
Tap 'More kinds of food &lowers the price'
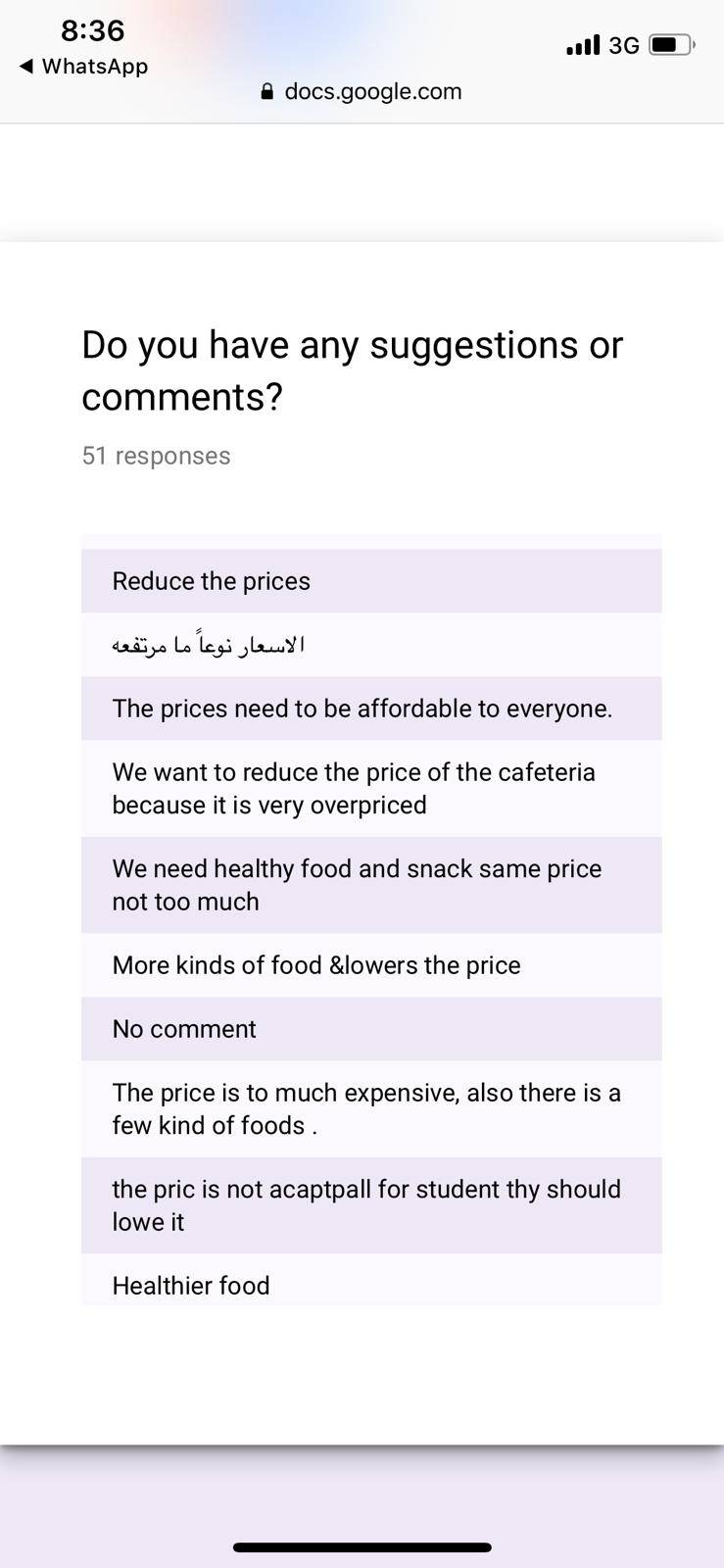click(x=371, y=965)
